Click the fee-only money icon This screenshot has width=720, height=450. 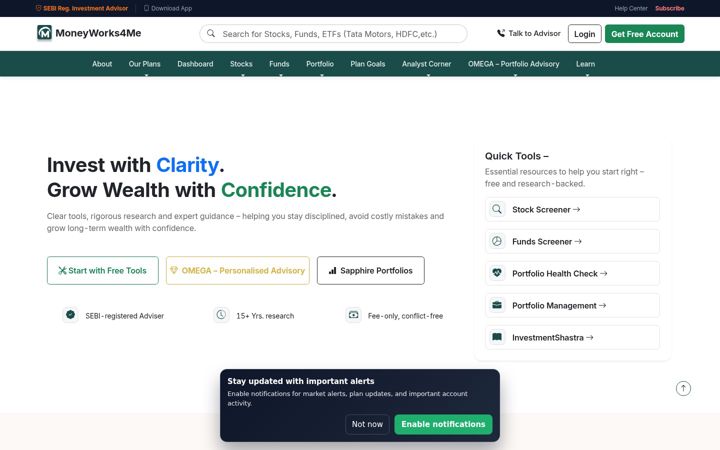[x=354, y=315]
